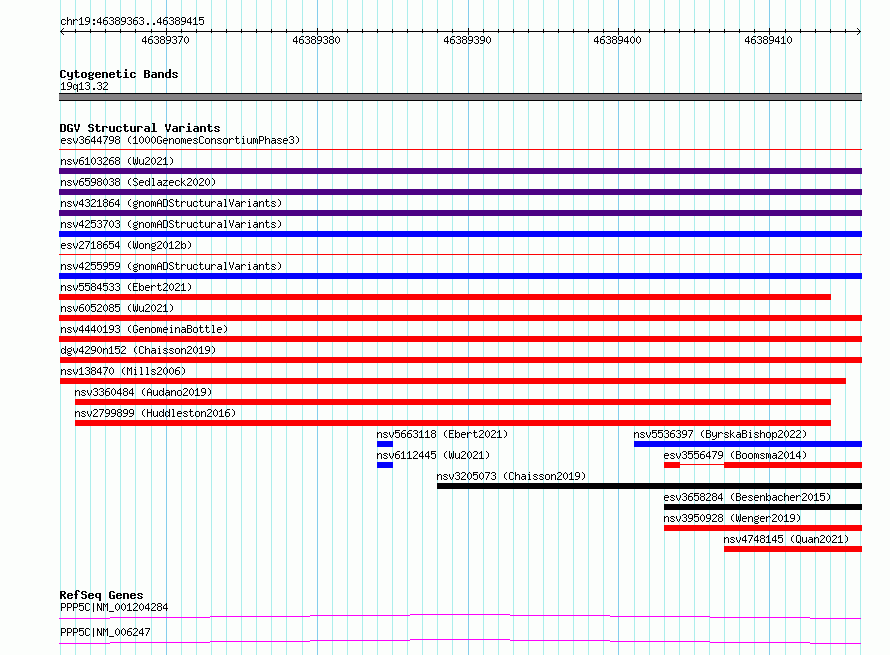Viewport: 890px width, 655px height.
Task: Click the nsv138470 (Mills2006) label
Action: [x=123, y=371]
